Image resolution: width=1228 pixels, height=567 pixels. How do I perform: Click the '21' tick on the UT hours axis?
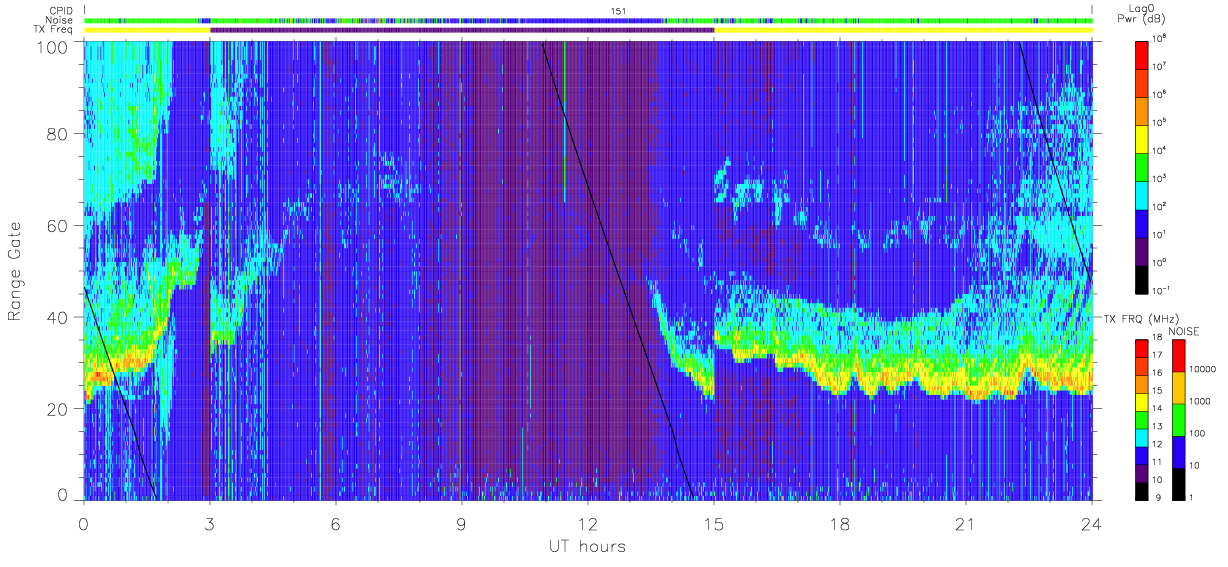tap(966, 524)
